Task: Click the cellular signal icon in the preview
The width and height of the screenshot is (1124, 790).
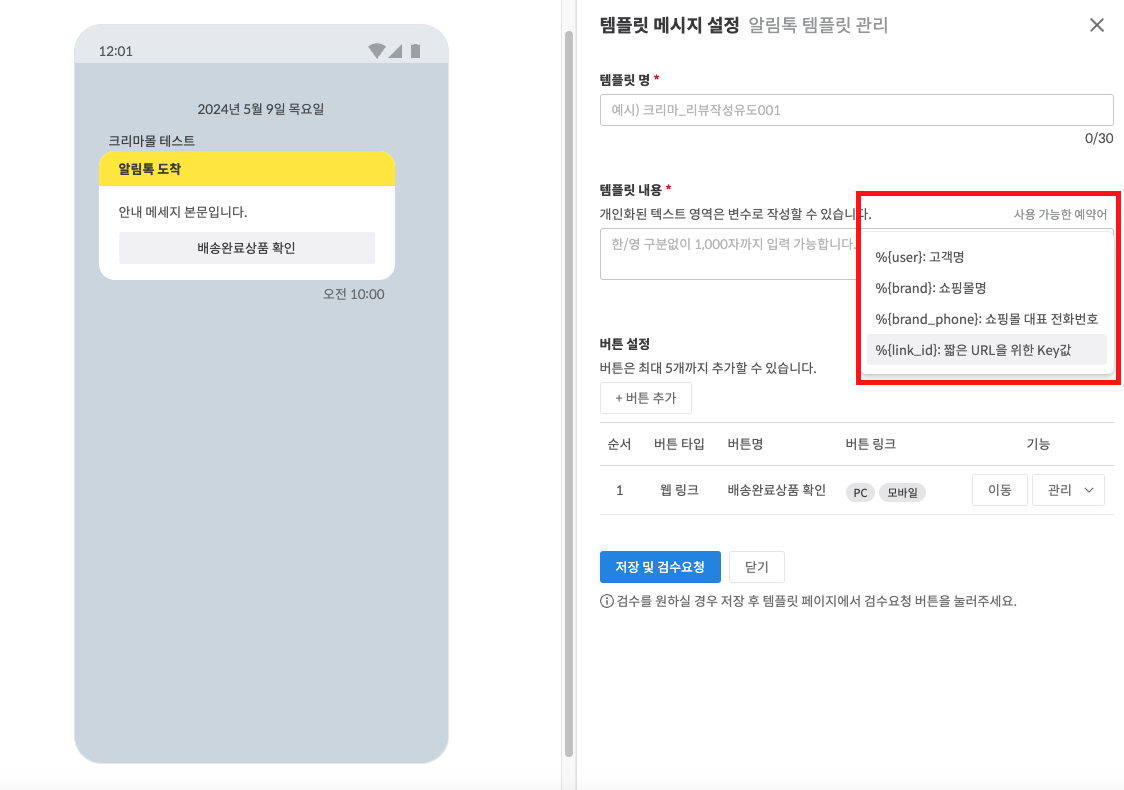Action: pyautogui.click(x=395, y=50)
